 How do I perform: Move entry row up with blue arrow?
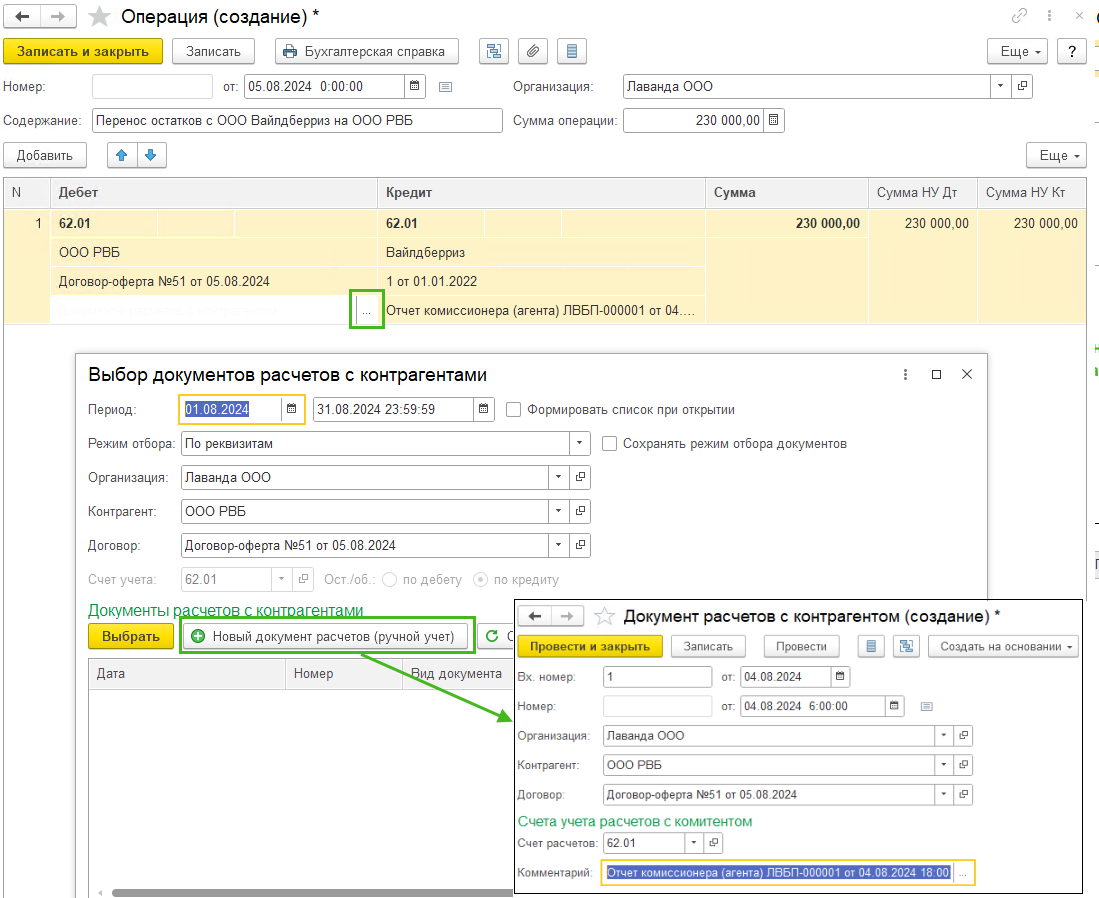point(122,156)
